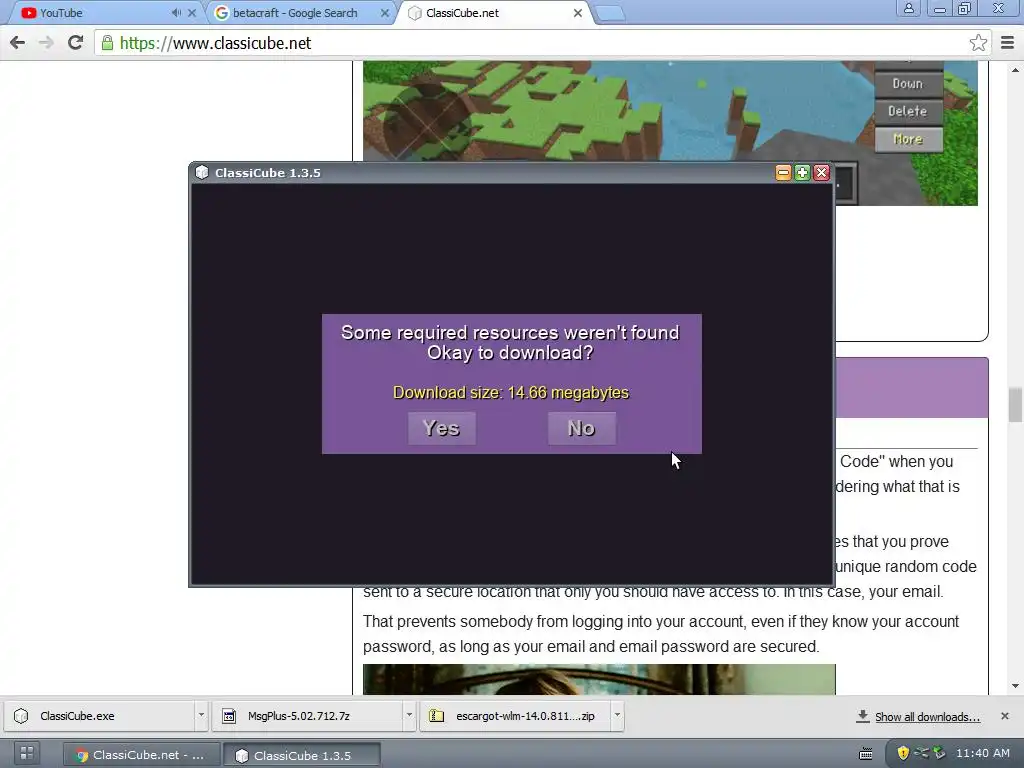The height and width of the screenshot is (768, 1024).
Task: Click the MsgPlus archive file icon
Action: [229, 716]
